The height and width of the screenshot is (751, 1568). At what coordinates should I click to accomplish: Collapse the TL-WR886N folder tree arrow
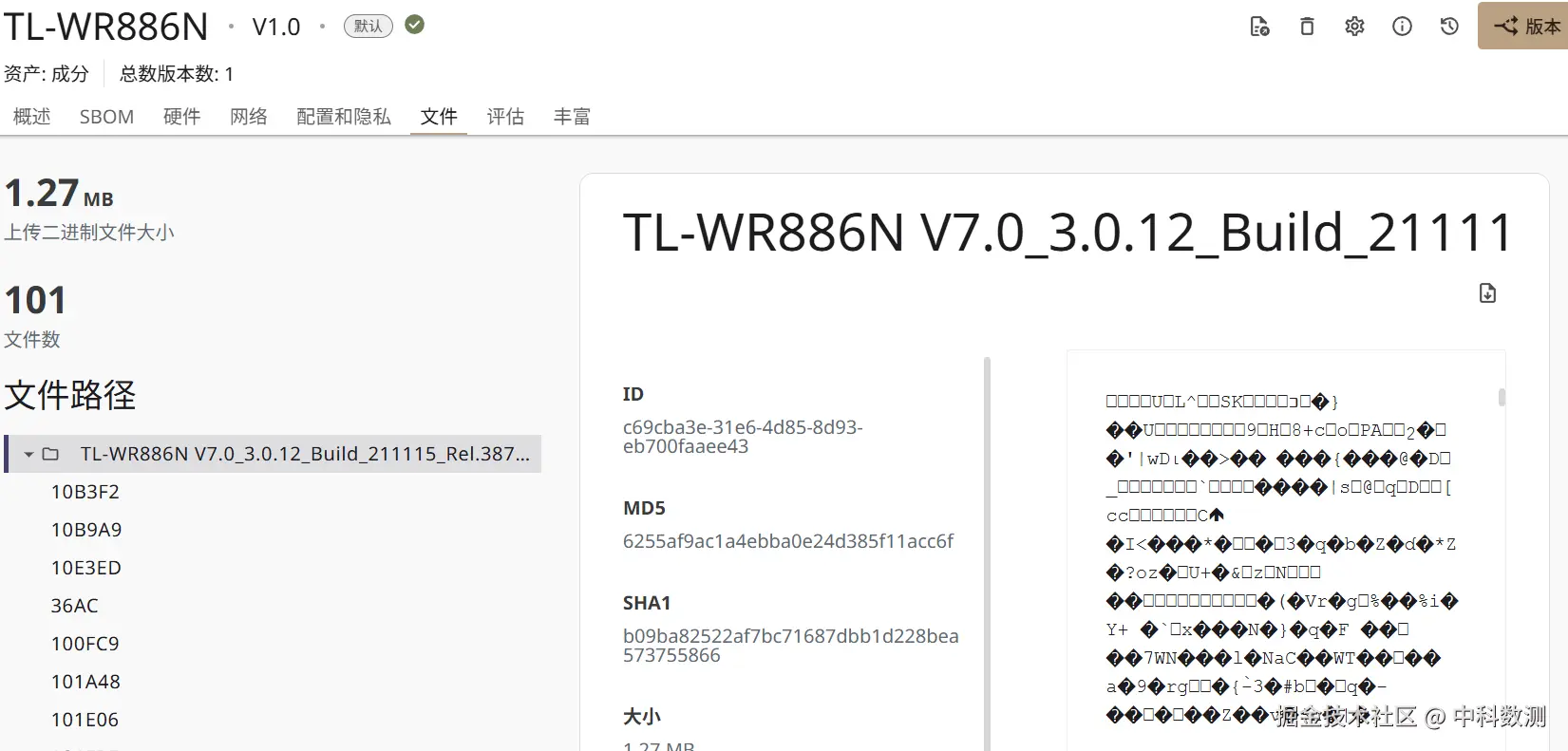tap(29, 455)
